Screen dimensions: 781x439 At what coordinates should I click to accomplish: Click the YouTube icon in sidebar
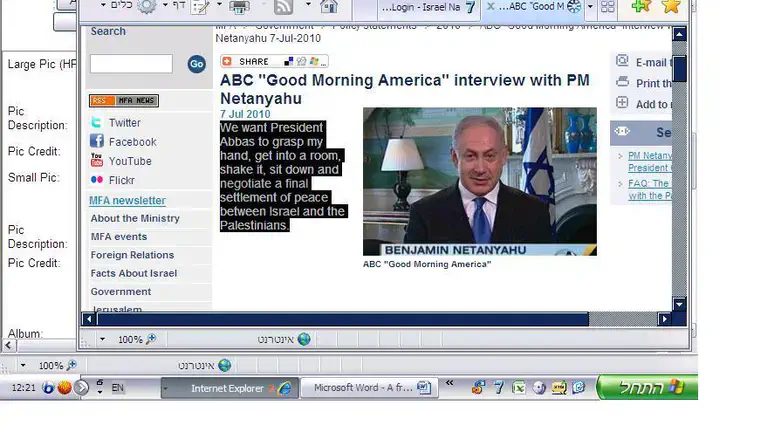tap(97, 160)
